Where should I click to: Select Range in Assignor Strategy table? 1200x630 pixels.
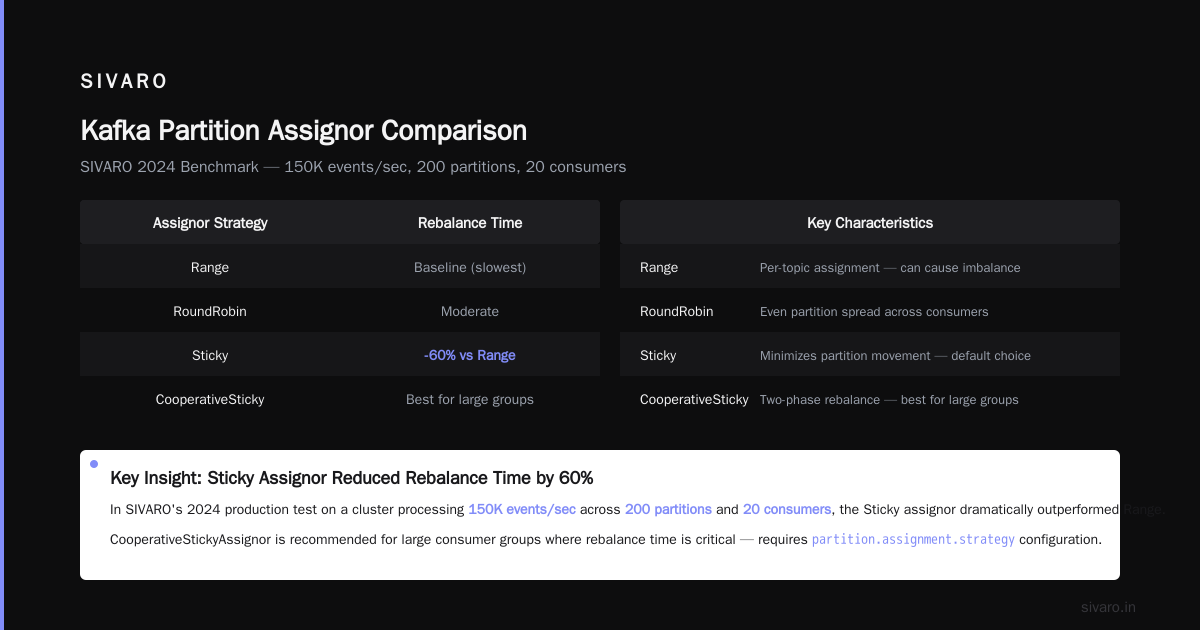(x=210, y=267)
